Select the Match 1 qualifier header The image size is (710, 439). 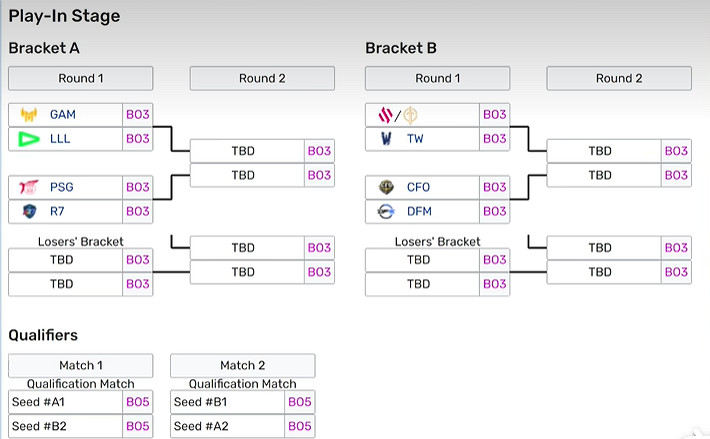tap(80, 366)
